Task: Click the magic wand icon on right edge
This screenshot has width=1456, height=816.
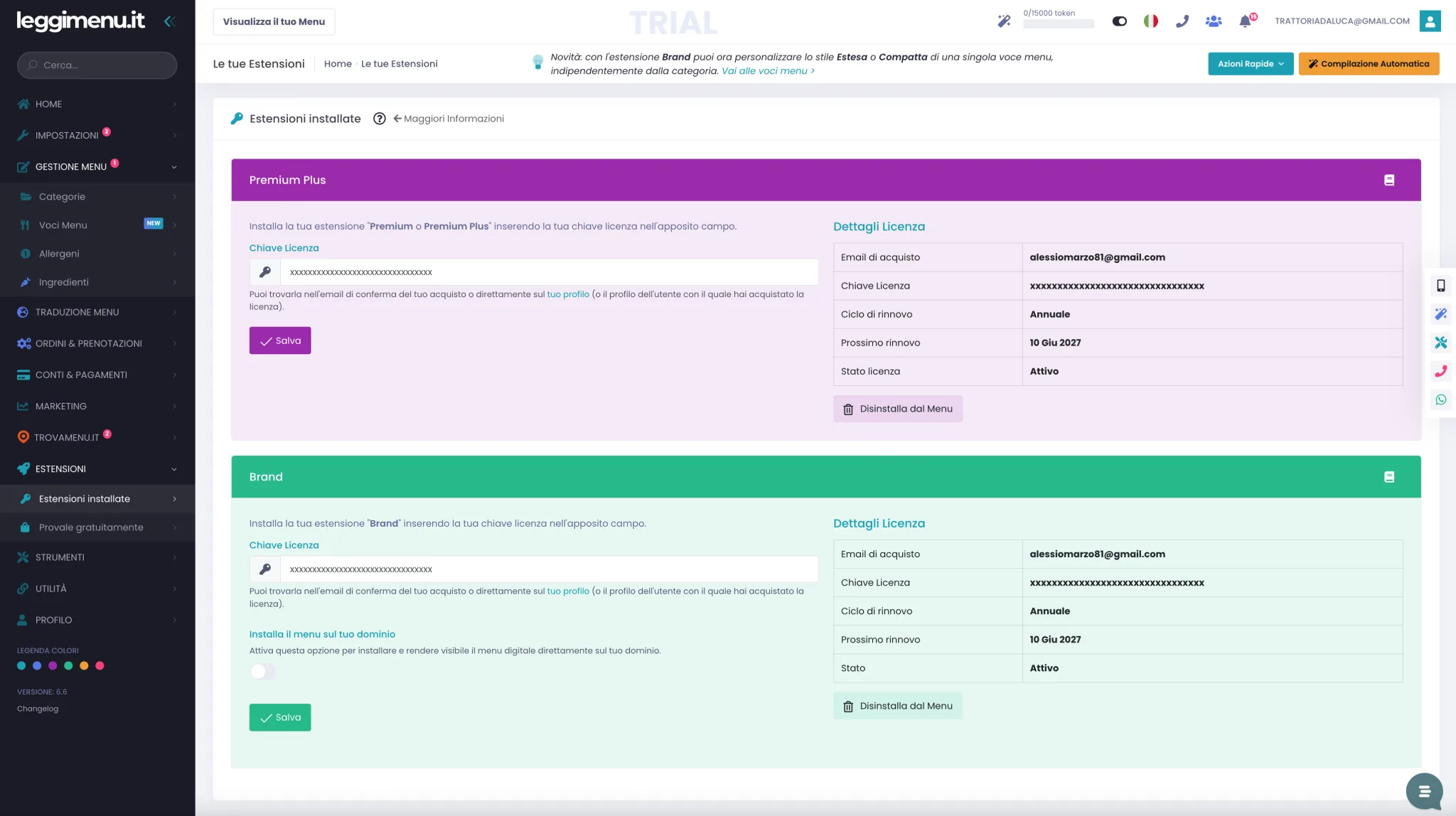Action: (1441, 314)
